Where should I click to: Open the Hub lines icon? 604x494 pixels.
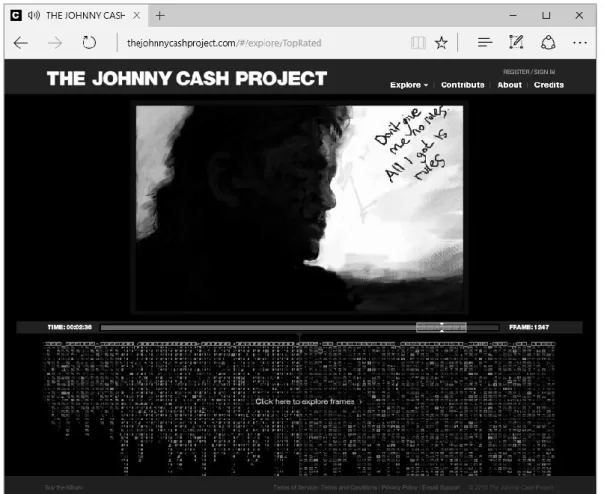(x=485, y=42)
